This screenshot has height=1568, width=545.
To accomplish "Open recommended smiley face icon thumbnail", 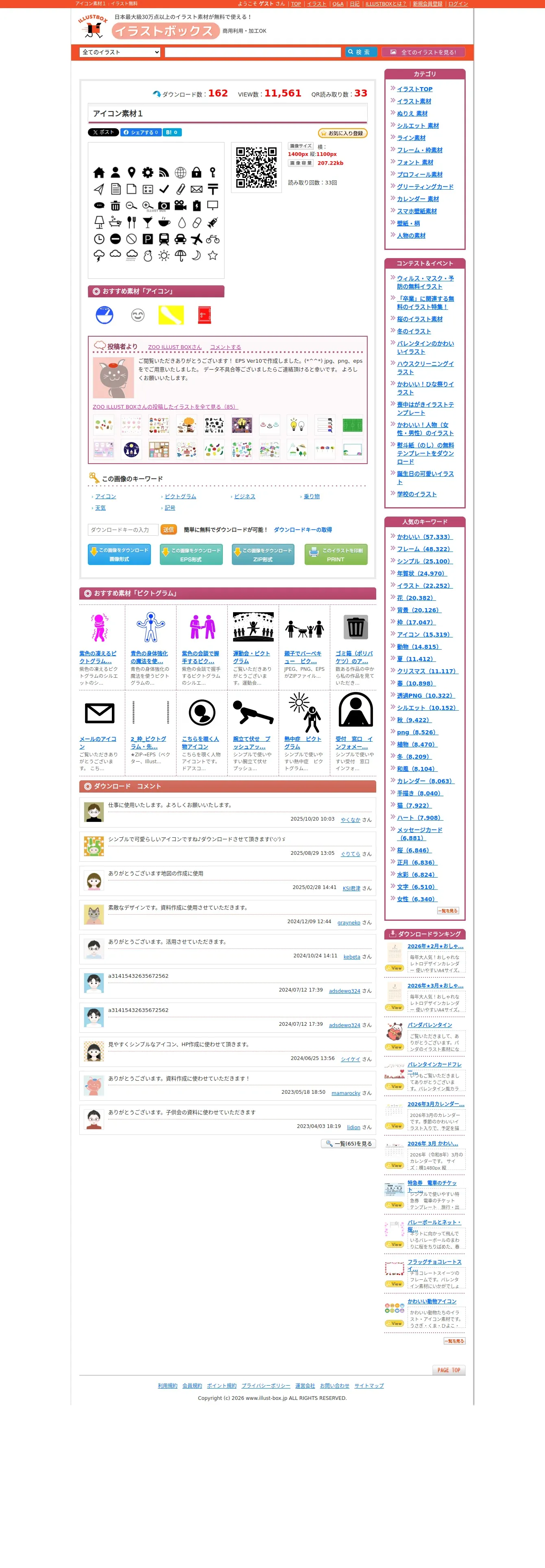I will (138, 315).
